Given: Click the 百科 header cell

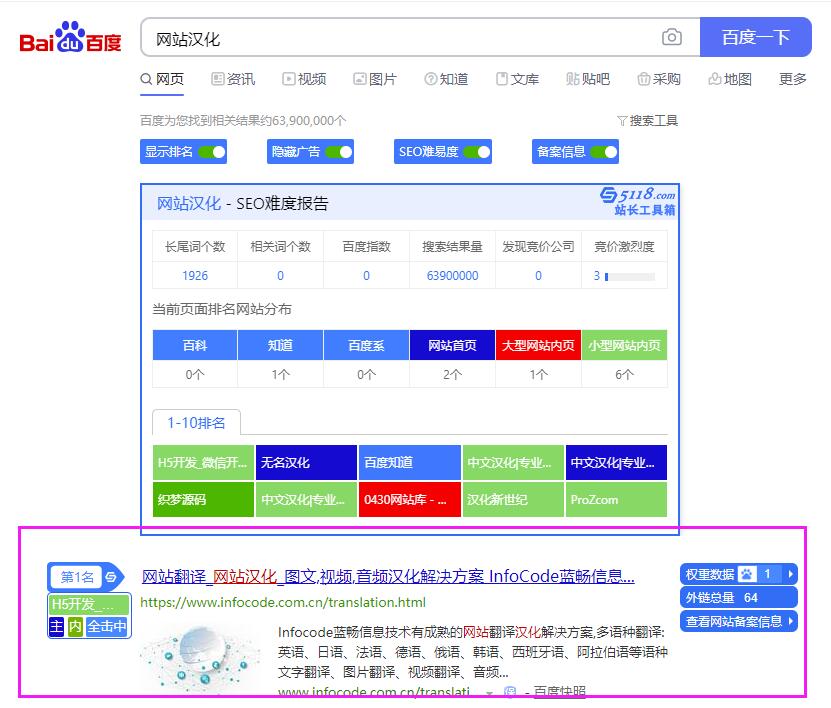Looking at the screenshot, I should tap(195, 346).
